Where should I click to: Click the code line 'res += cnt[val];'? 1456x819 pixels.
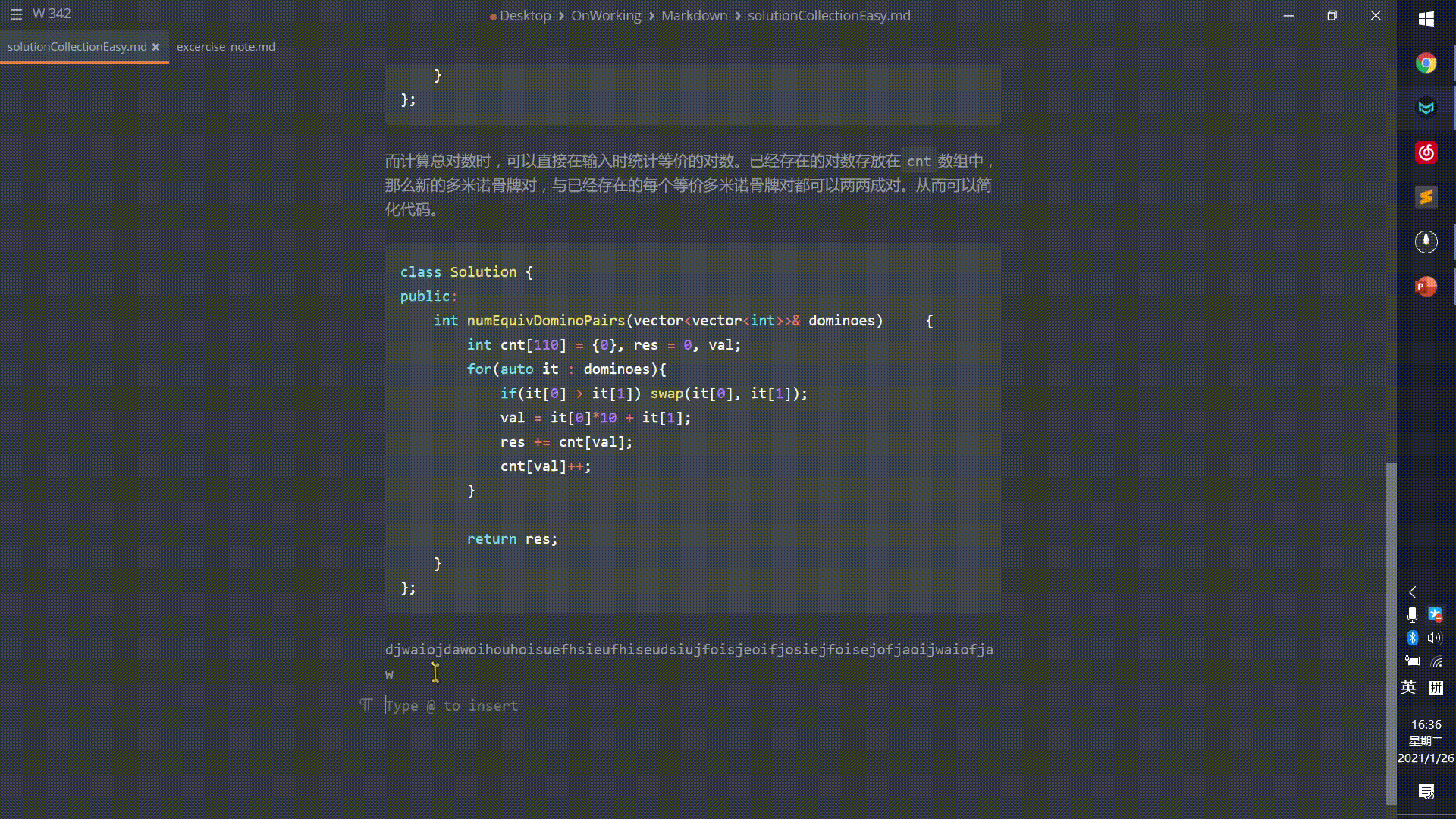tap(566, 442)
